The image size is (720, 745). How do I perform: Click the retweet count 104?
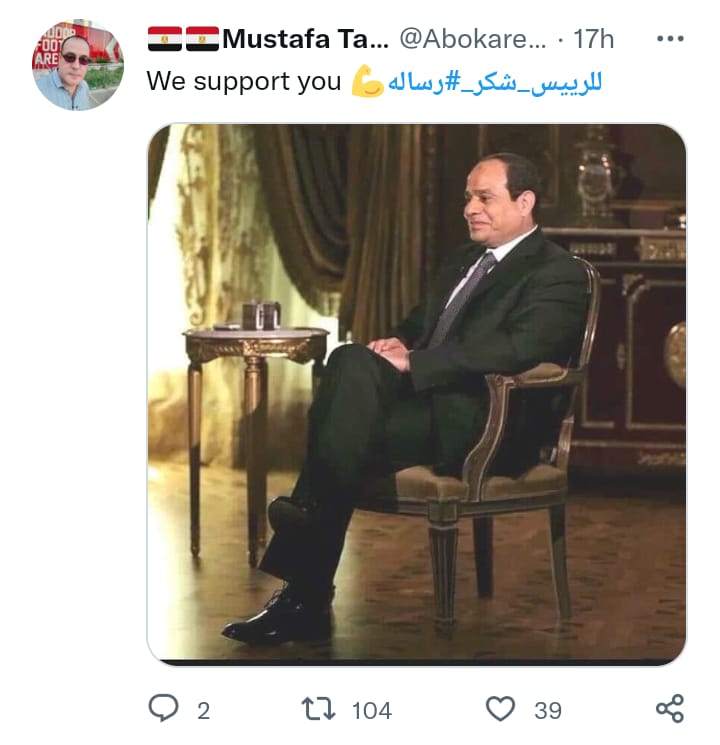point(372,711)
